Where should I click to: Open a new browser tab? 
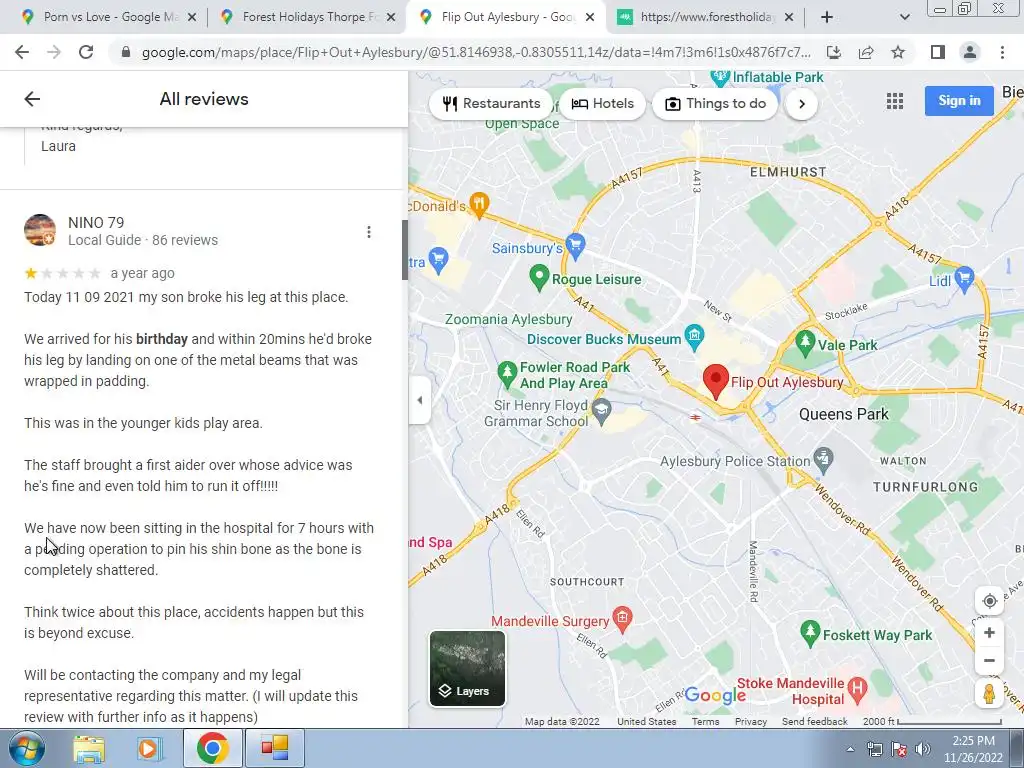(x=827, y=18)
